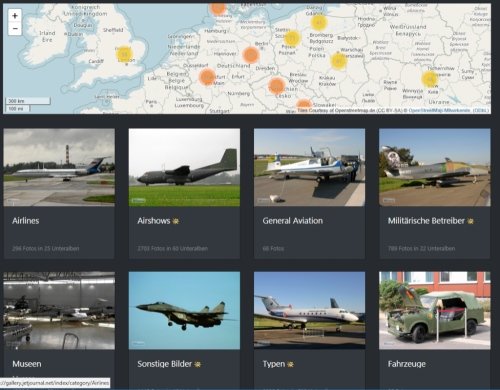Click the Airlines thumbnail with taxiing airliner
500x390 pixels.
tap(59, 167)
